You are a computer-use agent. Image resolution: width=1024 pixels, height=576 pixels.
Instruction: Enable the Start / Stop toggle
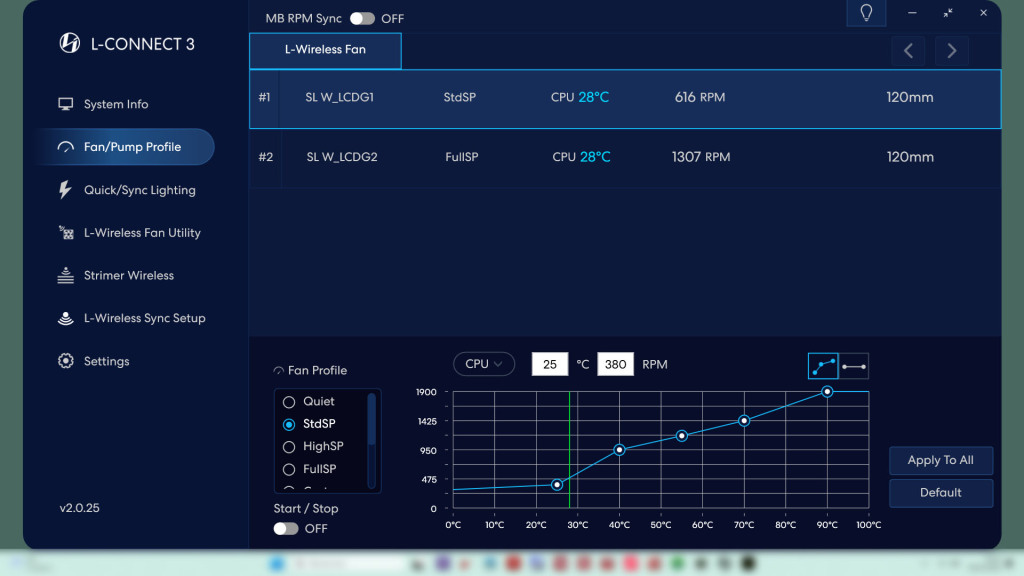pyautogui.click(x=286, y=528)
